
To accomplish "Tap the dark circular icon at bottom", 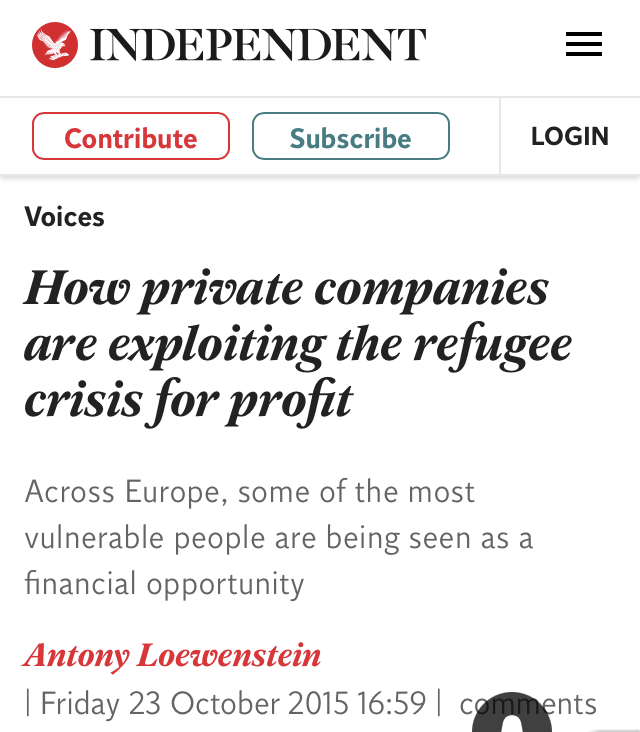I will point(512,712).
